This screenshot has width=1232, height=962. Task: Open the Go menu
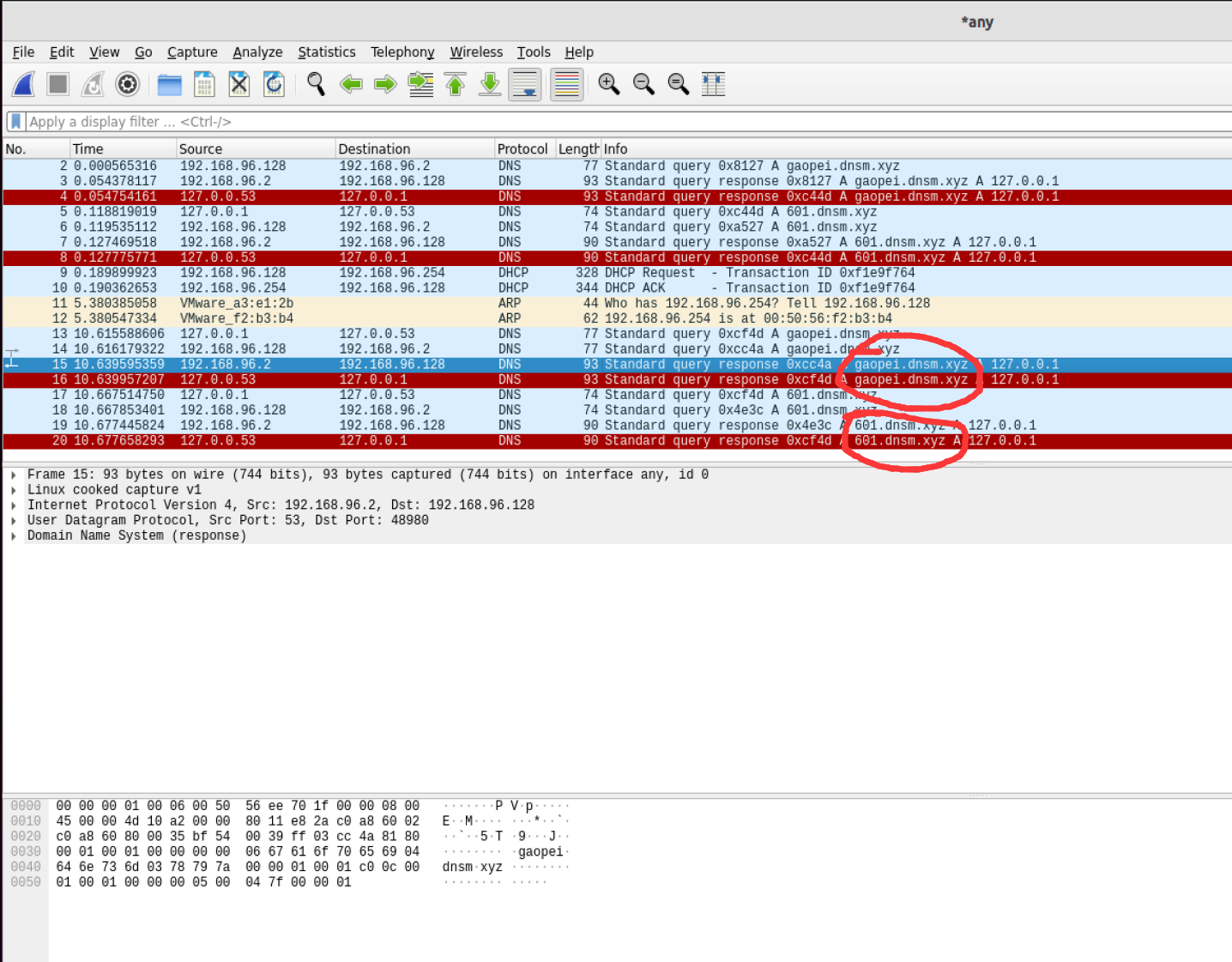(x=143, y=52)
